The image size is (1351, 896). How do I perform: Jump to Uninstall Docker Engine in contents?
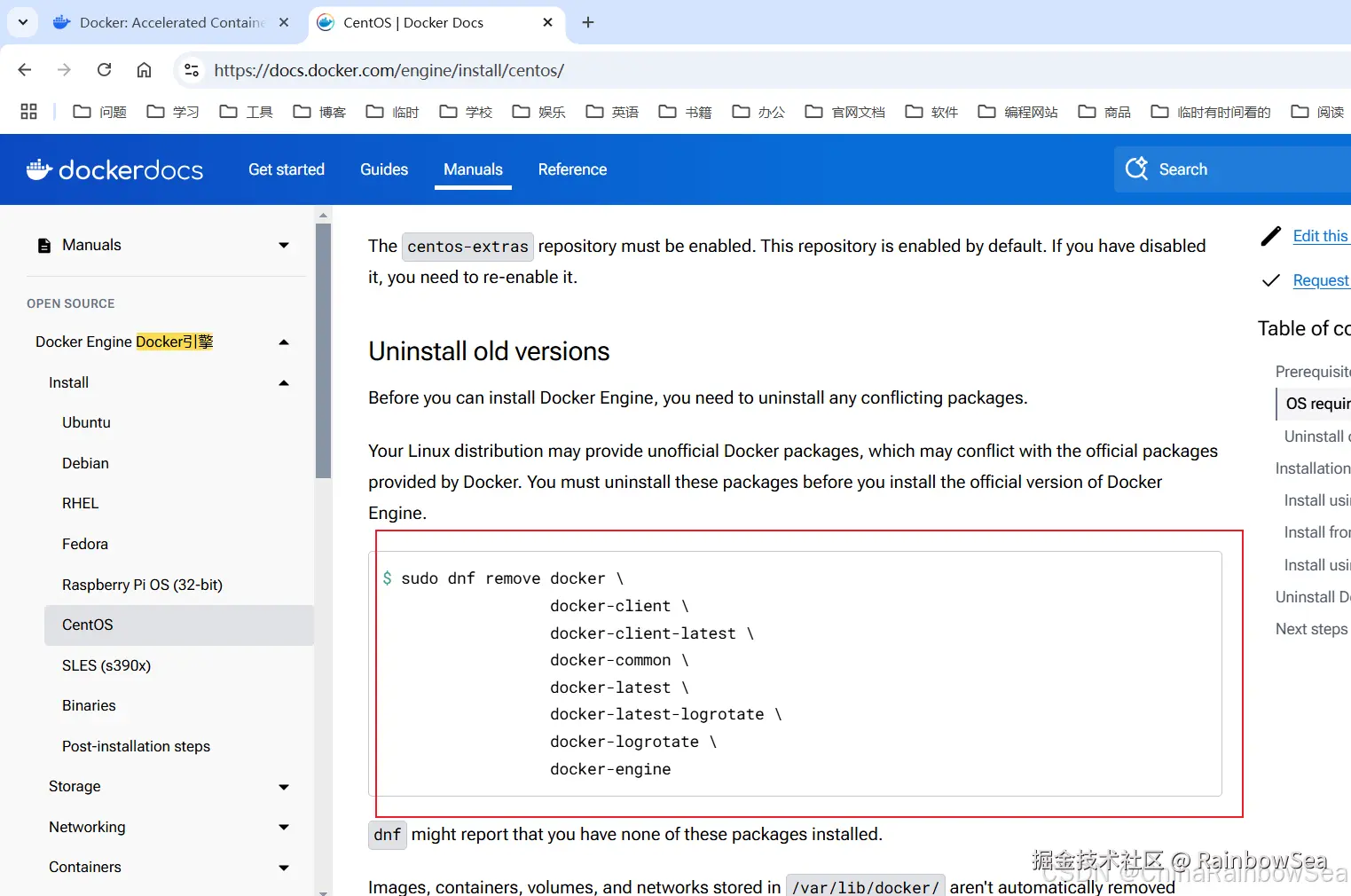point(1313,597)
